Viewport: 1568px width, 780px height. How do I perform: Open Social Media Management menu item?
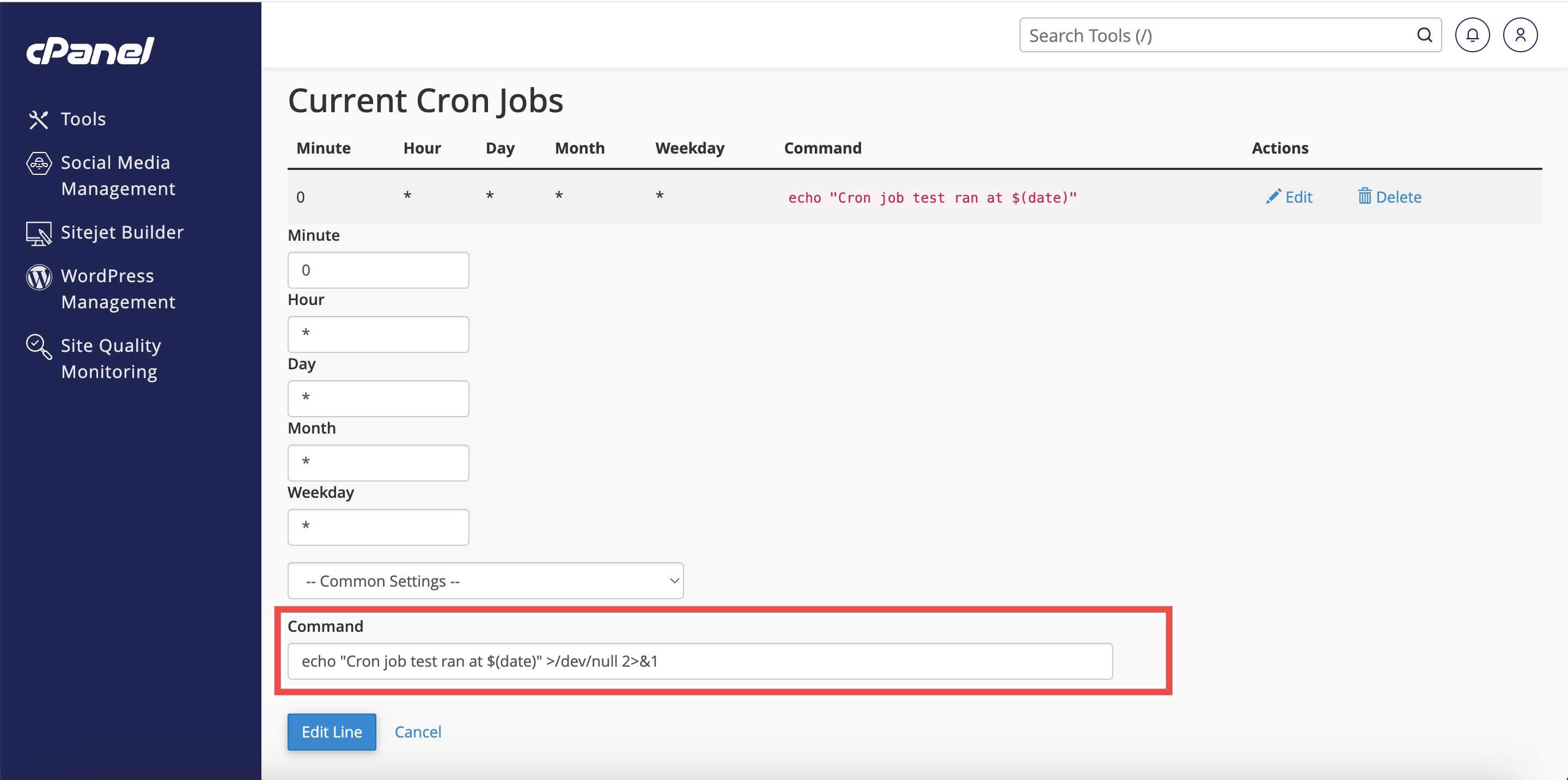(118, 175)
